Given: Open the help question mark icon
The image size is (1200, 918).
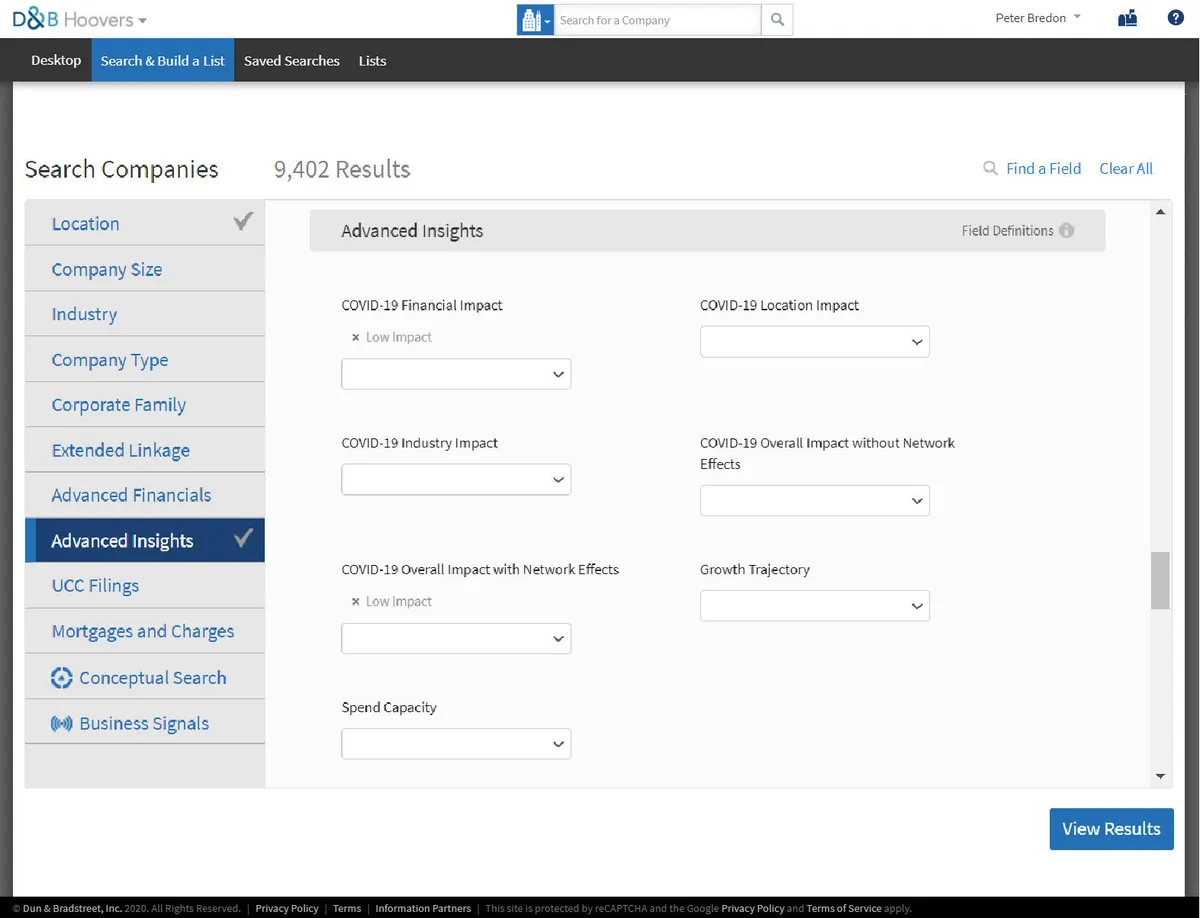Looking at the screenshot, I should pos(1176,18).
